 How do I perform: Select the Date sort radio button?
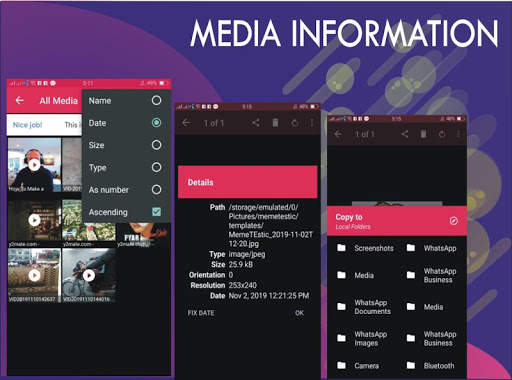tap(156, 123)
